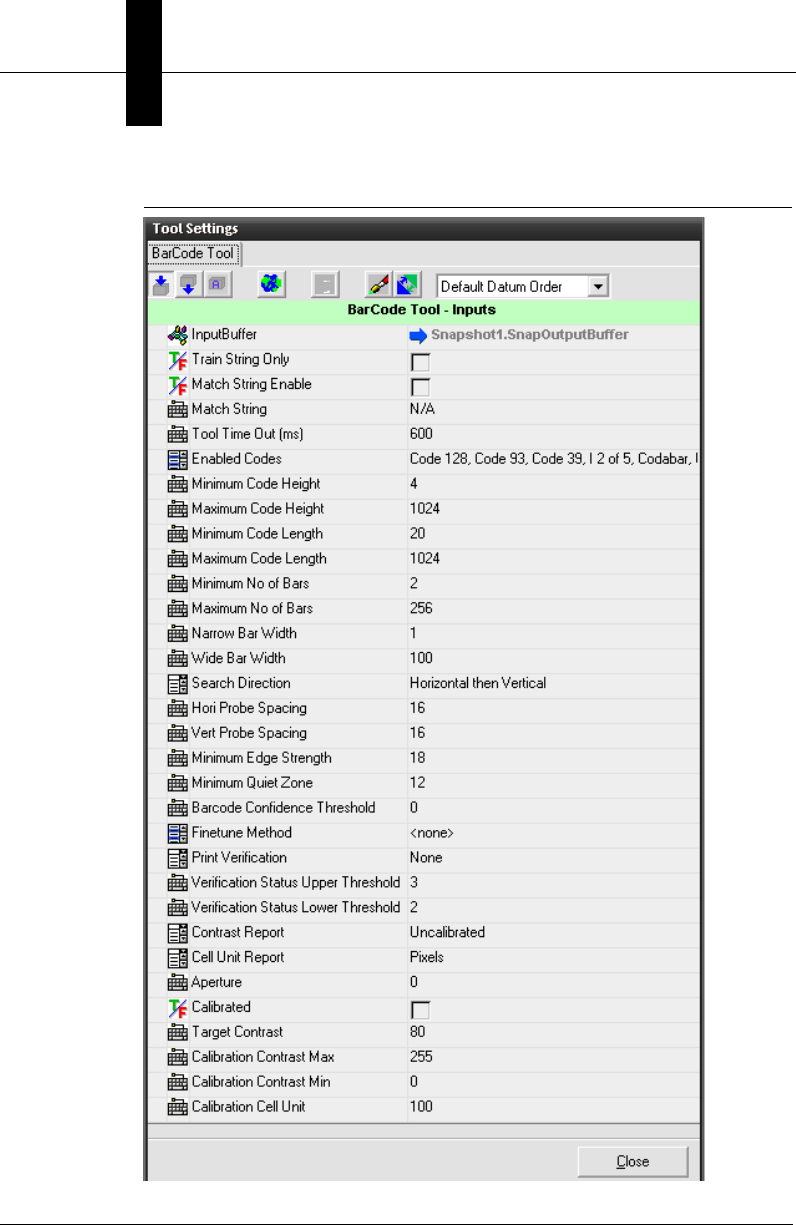Select the Finetune Method value <none>
796x1225 pixels.
431,833
